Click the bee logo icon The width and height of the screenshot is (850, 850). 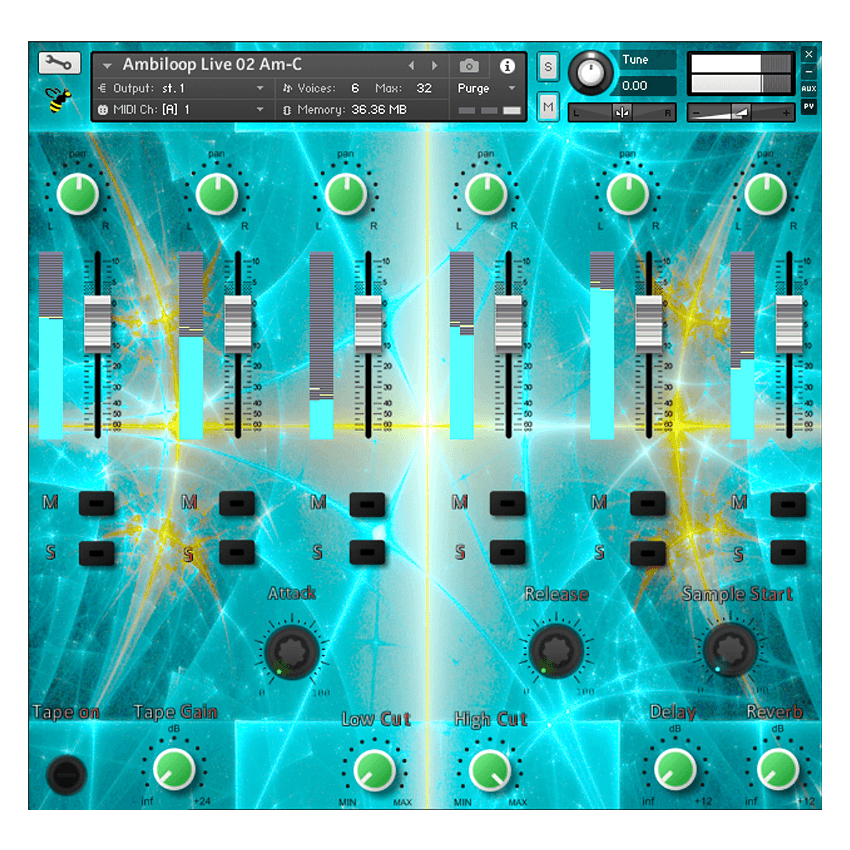58,100
